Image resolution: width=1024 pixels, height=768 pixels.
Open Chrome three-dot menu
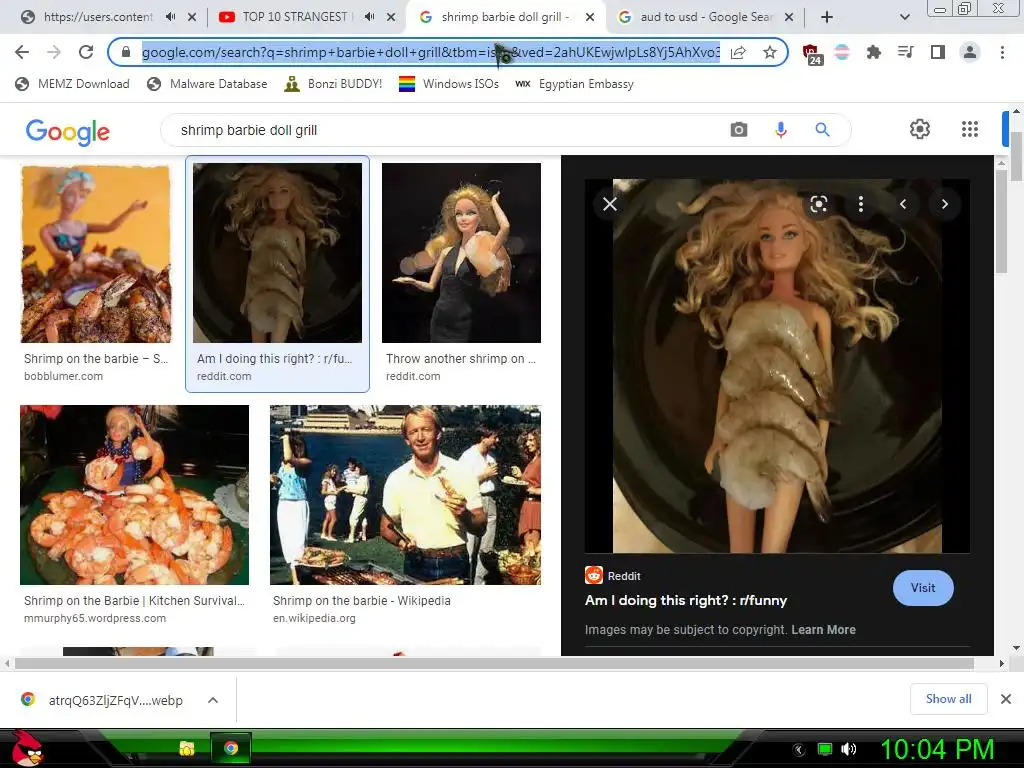click(1002, 52)
